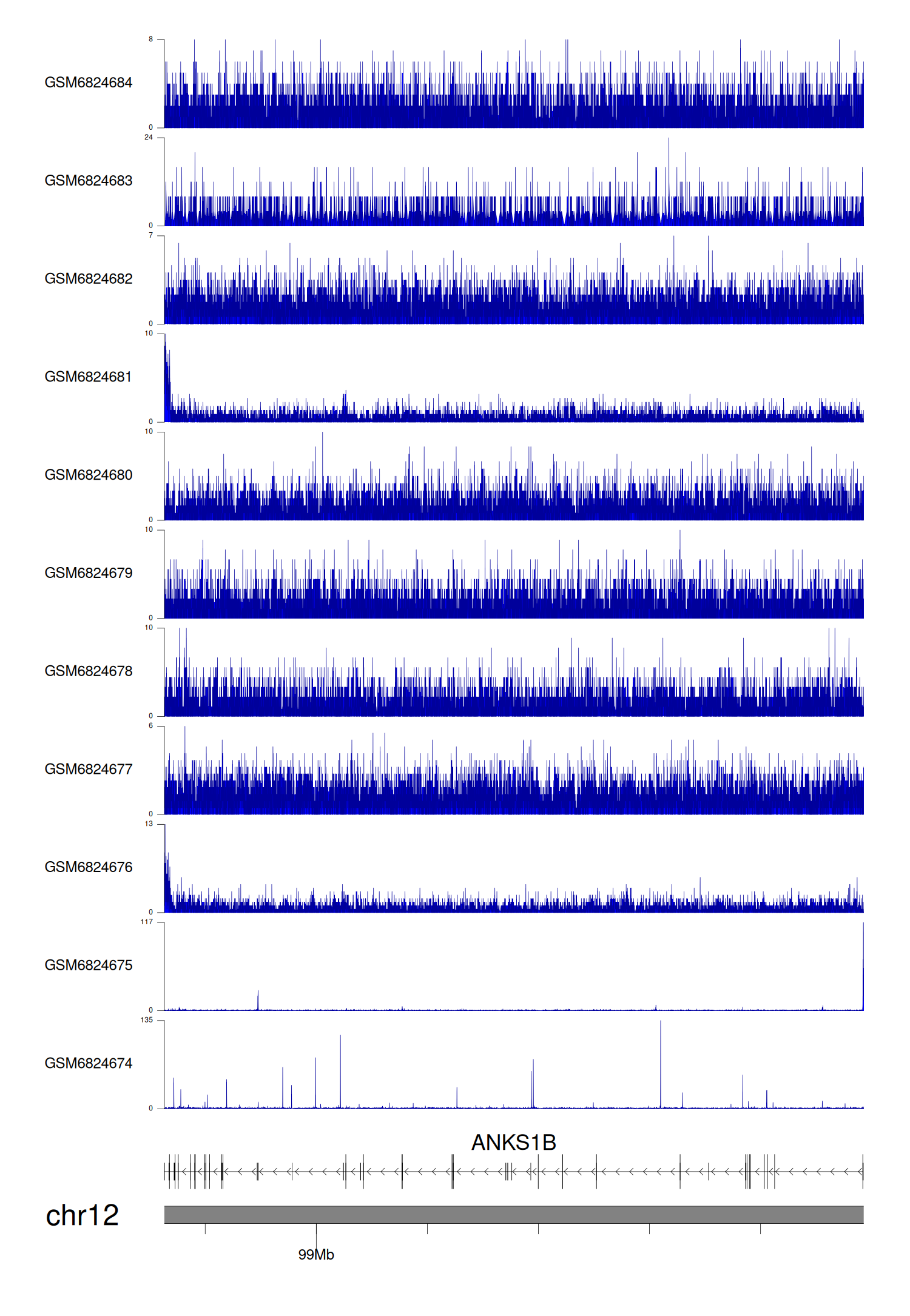
Task: Click the 99Mb axis position label
Action: tap(316, 1255)
